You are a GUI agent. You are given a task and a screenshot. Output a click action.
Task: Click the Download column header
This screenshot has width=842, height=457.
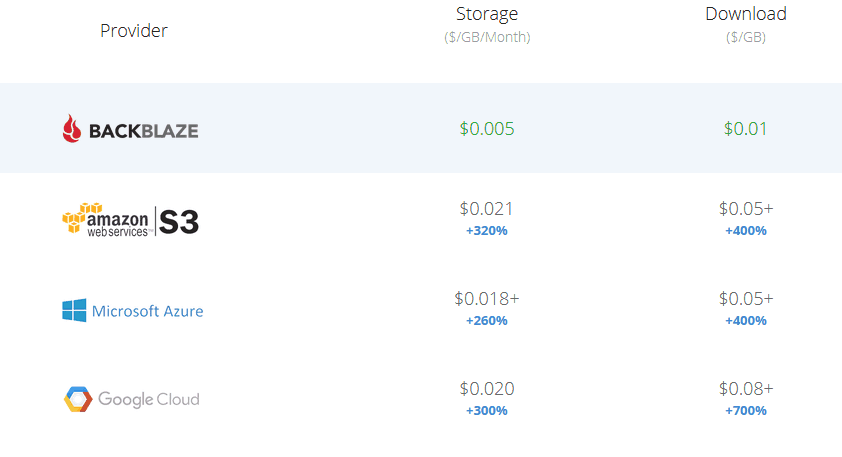(746, 14)
